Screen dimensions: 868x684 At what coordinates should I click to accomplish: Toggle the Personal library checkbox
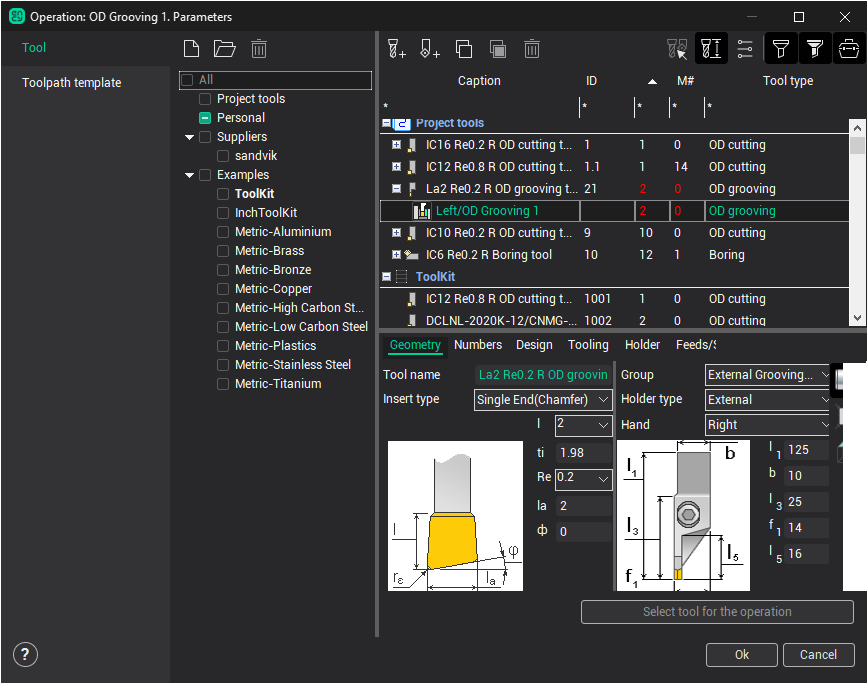205,118
